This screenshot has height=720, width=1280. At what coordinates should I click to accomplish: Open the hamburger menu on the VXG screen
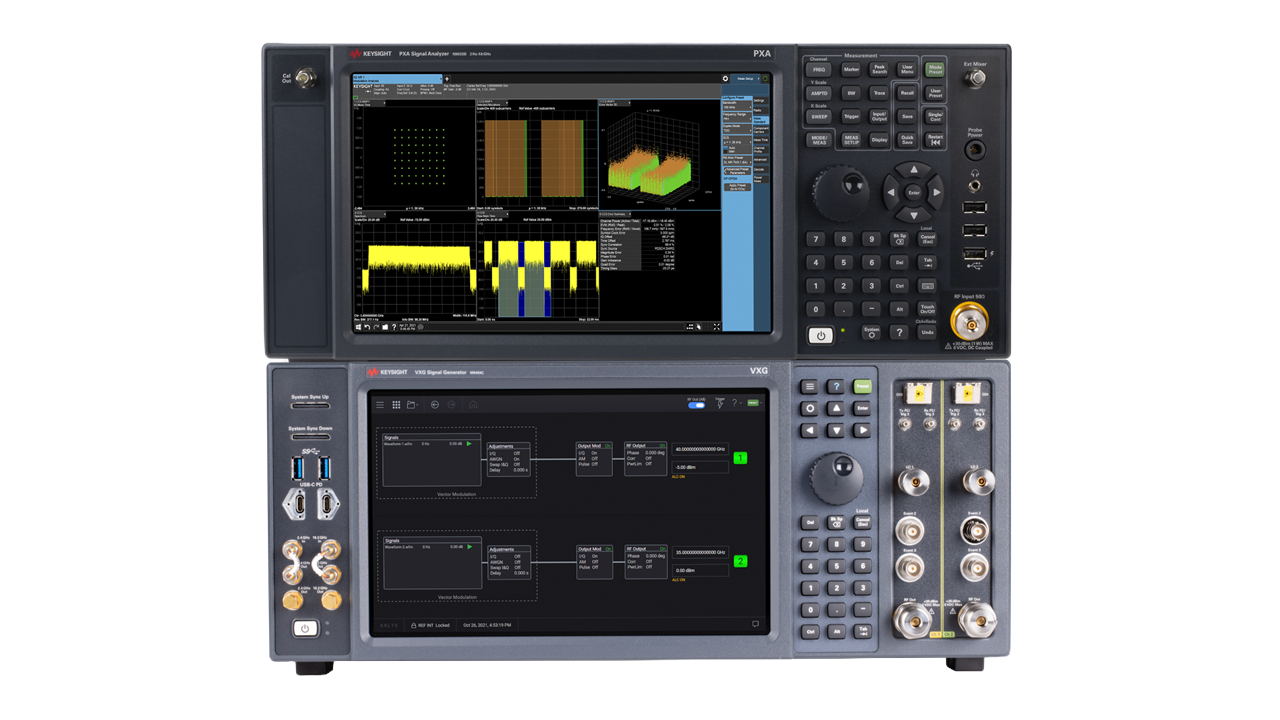(x=380, y=404)
